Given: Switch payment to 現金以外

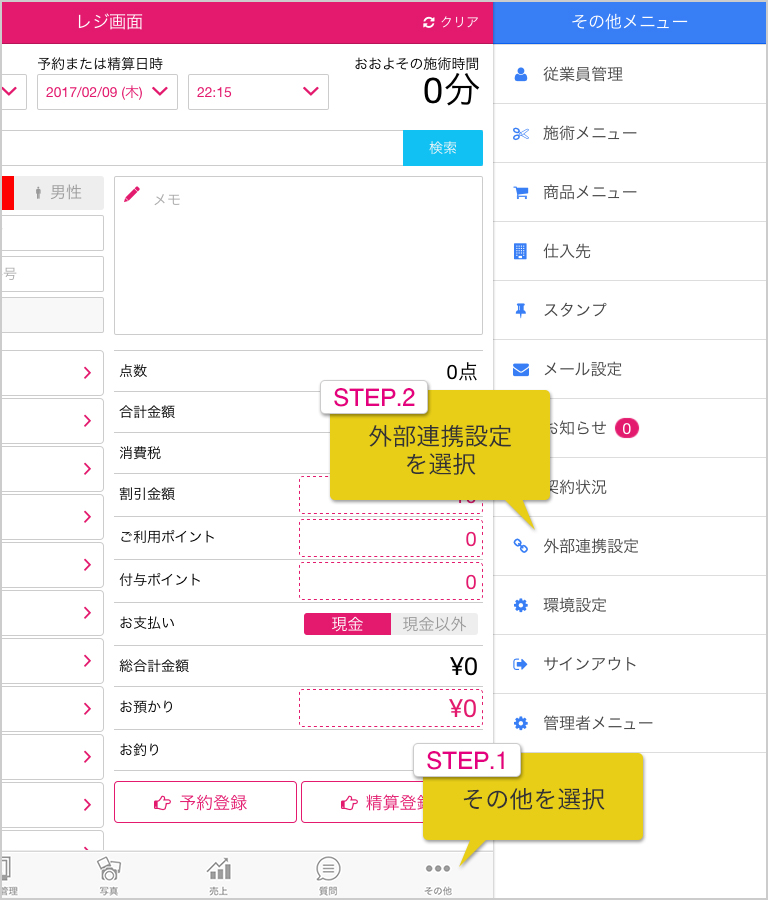Looking at the screenshot, I should point(434,624).
